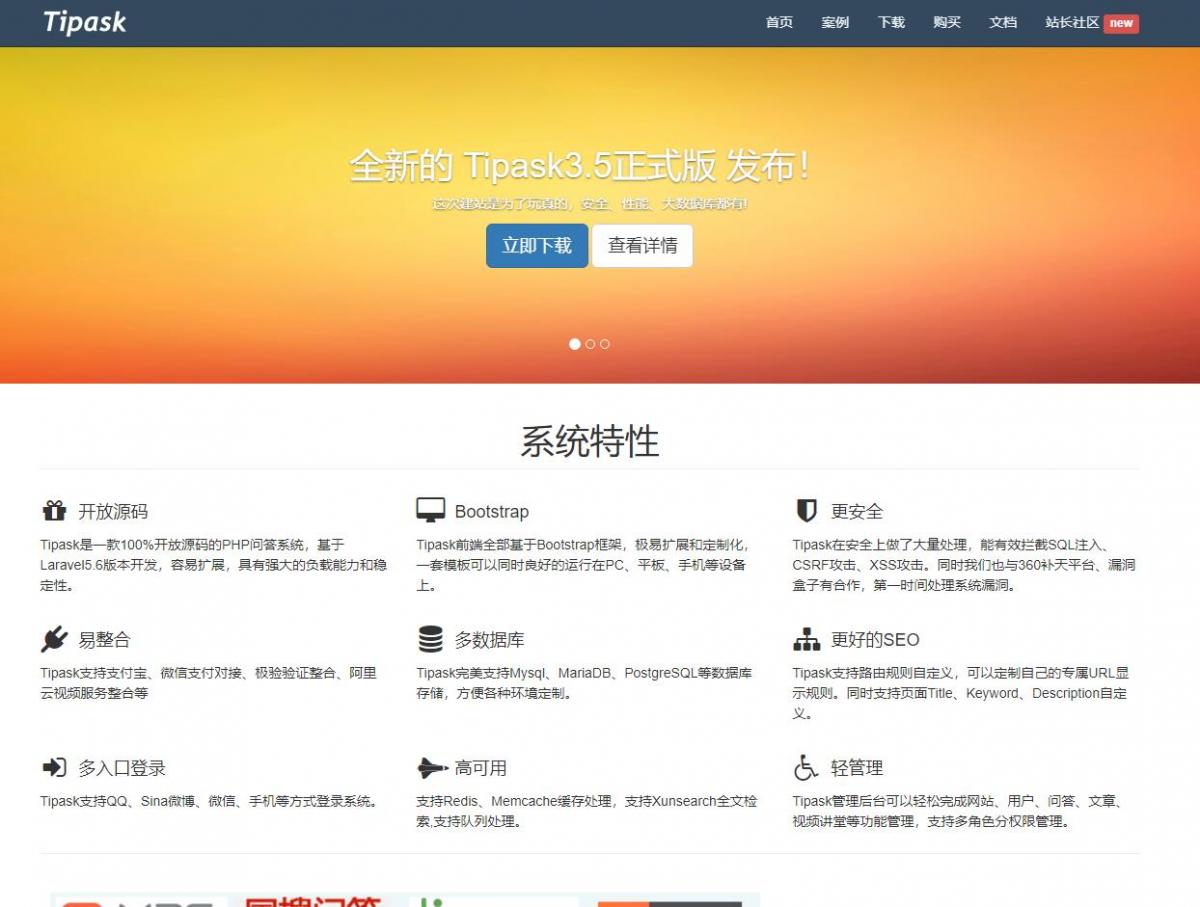Click the plug icon beside 易整合
The width and height of the screenshot is (1200, 907).
coord(54,639)
